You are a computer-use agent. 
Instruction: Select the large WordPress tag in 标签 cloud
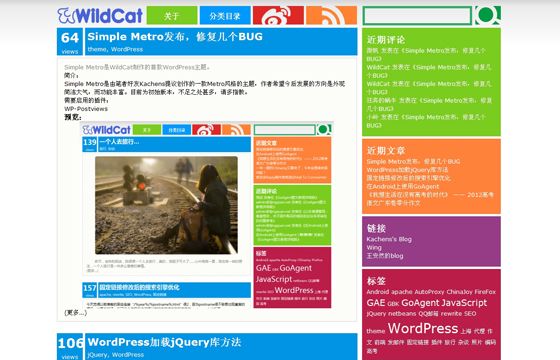click(x=423, y=328)
